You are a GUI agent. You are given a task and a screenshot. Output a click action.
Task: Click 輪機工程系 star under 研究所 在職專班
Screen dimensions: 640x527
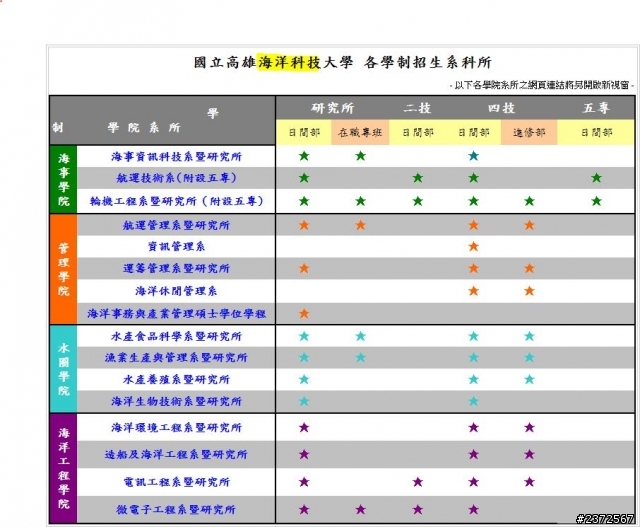click(x=360, y=201)
